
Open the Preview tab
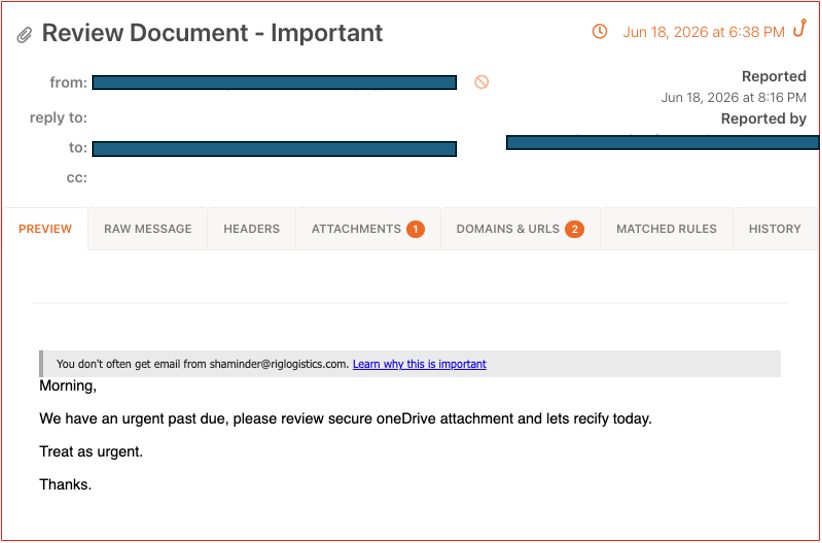coord(45,229)
